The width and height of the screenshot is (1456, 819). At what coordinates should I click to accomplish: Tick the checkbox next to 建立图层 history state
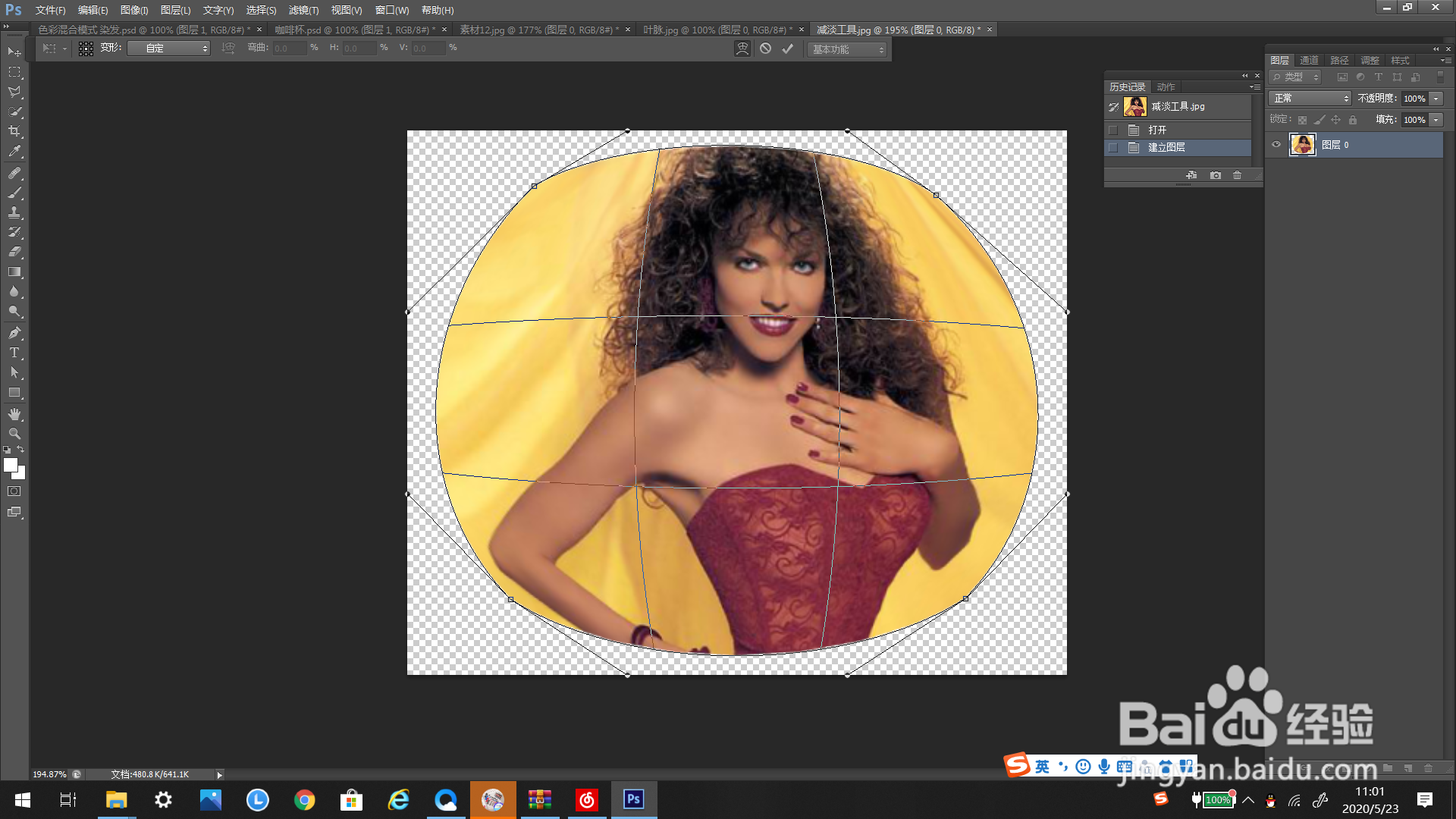pyautogui.click(x=1113, y=148)
